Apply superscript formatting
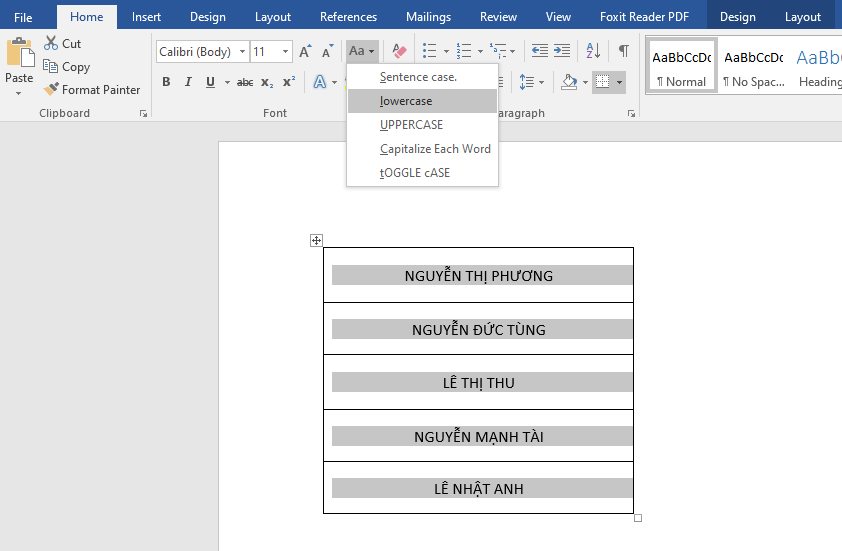This screenshot has height=551, width=842. (x=289, y=82)
